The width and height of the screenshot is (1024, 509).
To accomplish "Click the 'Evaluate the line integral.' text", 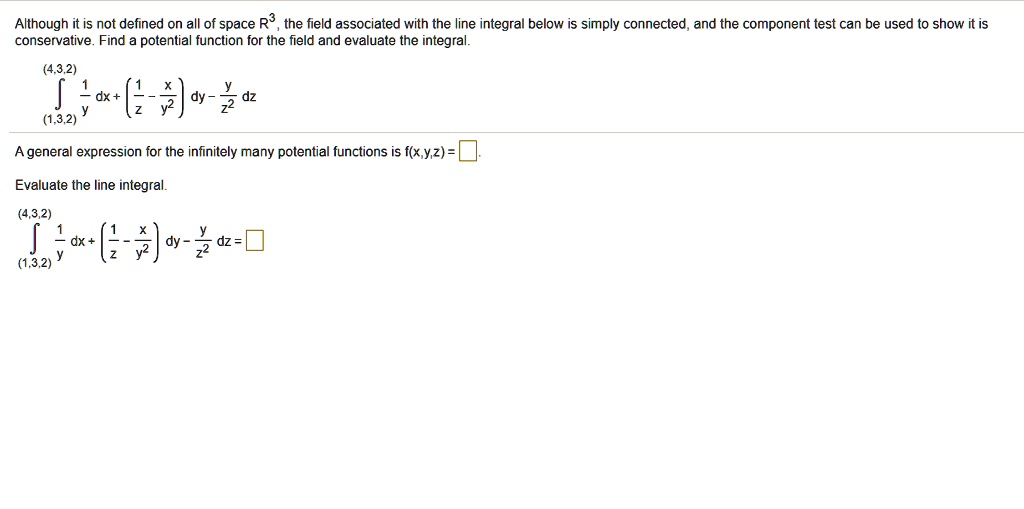I will point(91,186).
